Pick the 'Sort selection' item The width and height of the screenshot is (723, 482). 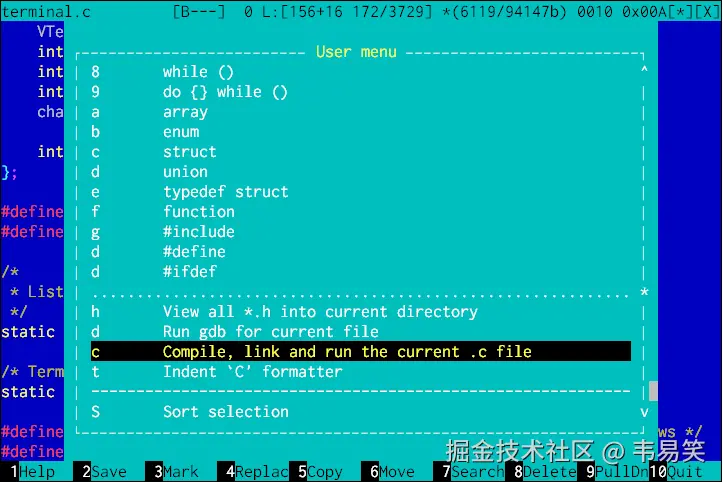[361, 411]
